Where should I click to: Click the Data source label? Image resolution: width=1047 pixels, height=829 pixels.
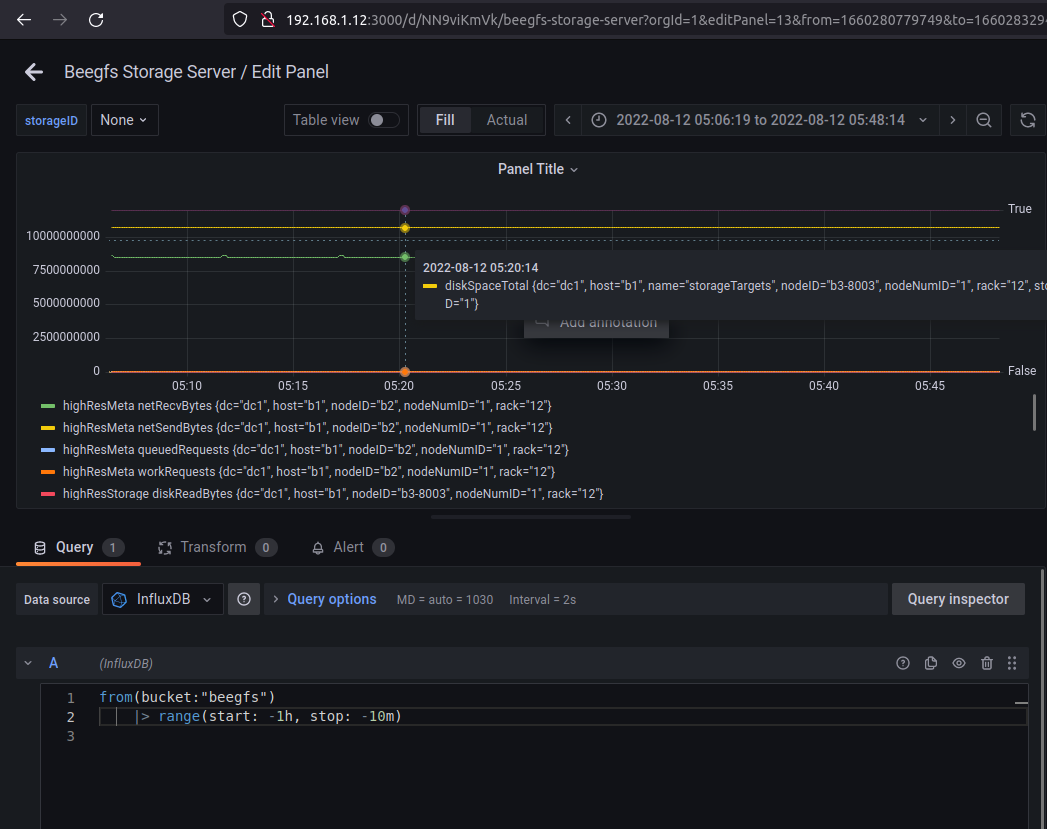(x=57, y=599)
